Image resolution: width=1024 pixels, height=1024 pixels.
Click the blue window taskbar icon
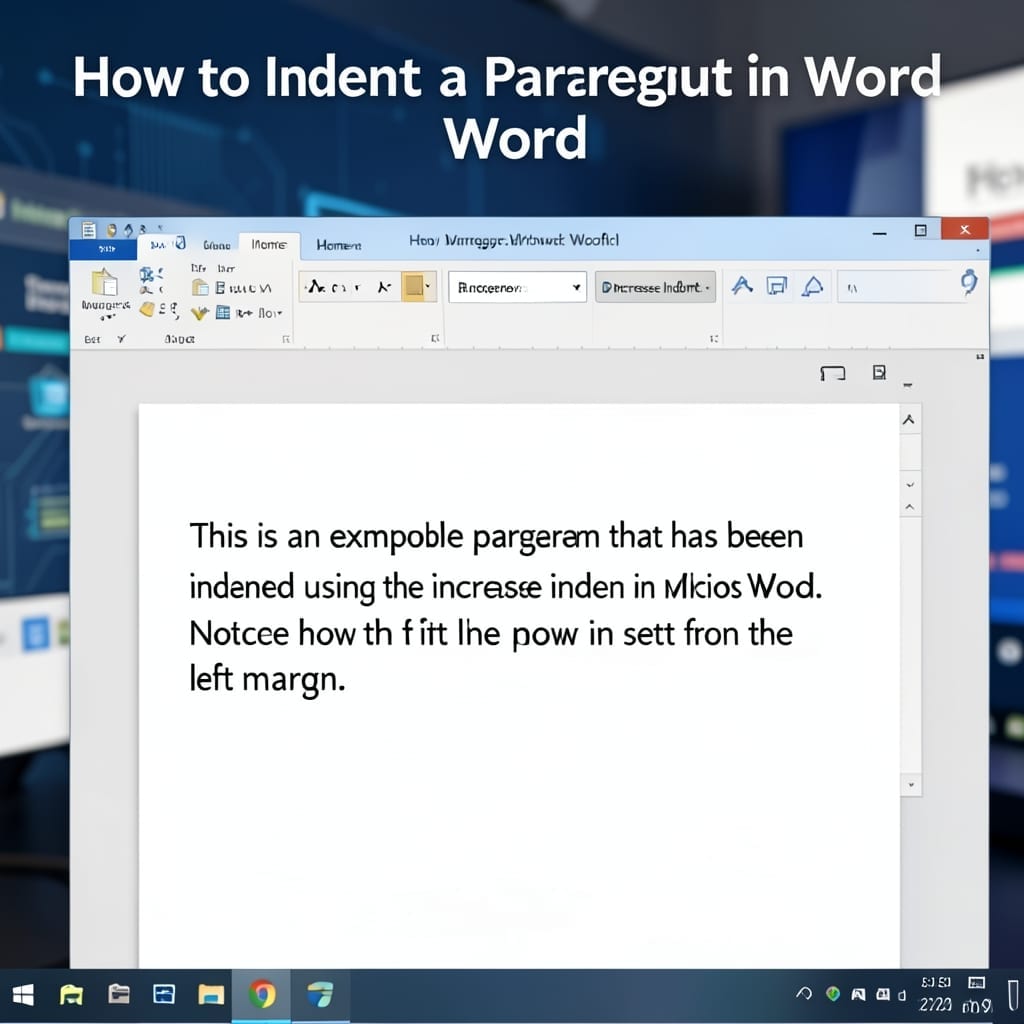tap(163, 994)
